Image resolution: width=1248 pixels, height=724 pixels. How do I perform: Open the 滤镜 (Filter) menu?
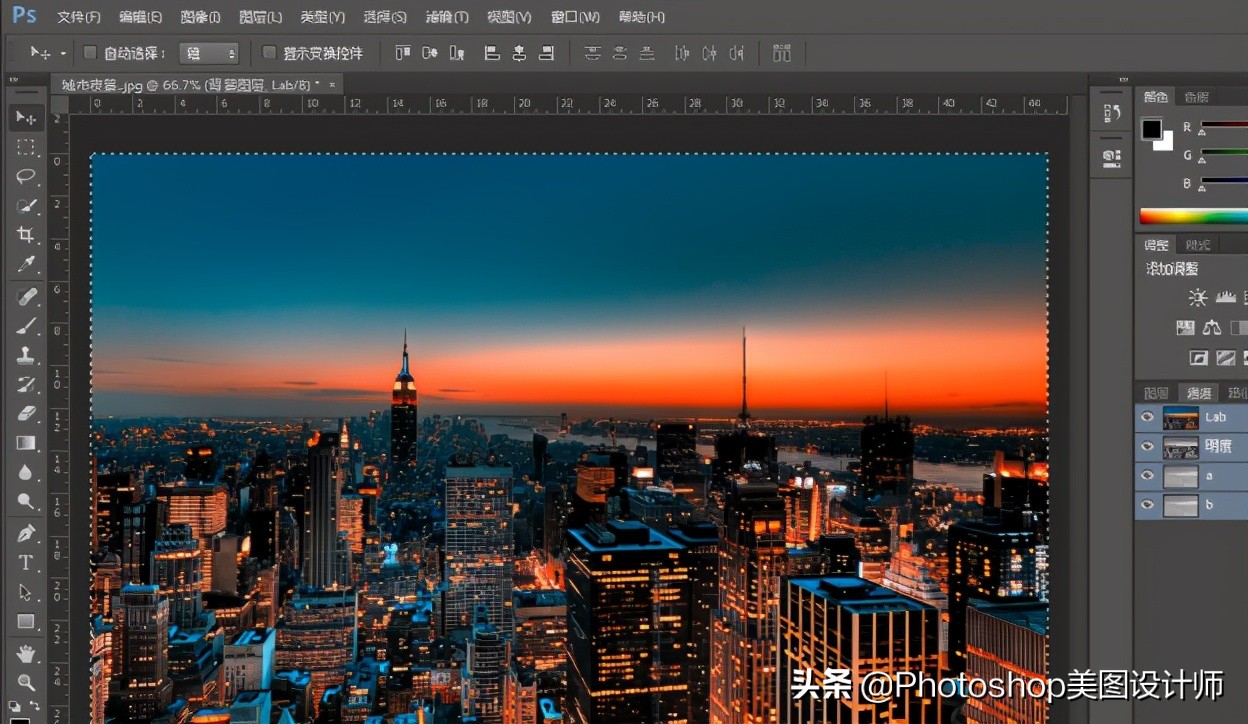447,17
